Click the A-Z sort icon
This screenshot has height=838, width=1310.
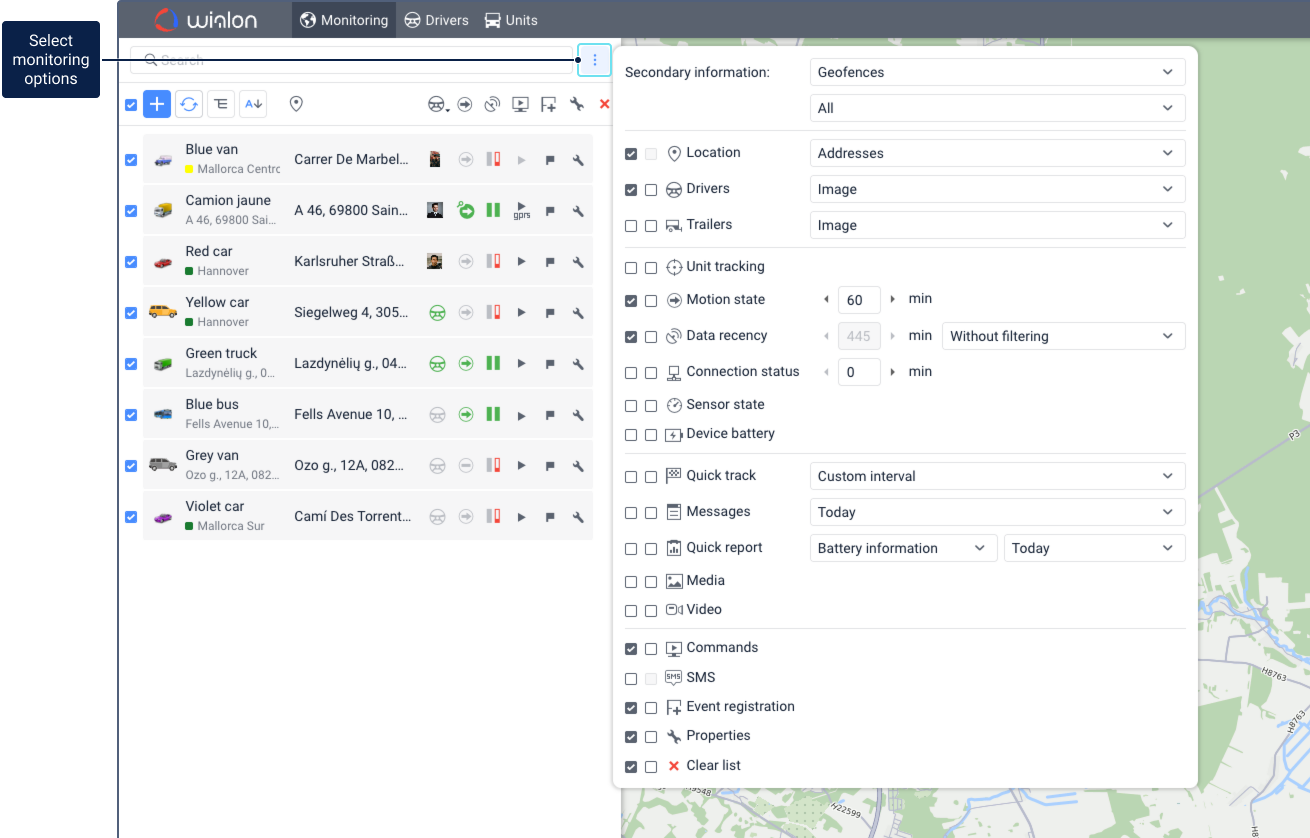(253, 104)
